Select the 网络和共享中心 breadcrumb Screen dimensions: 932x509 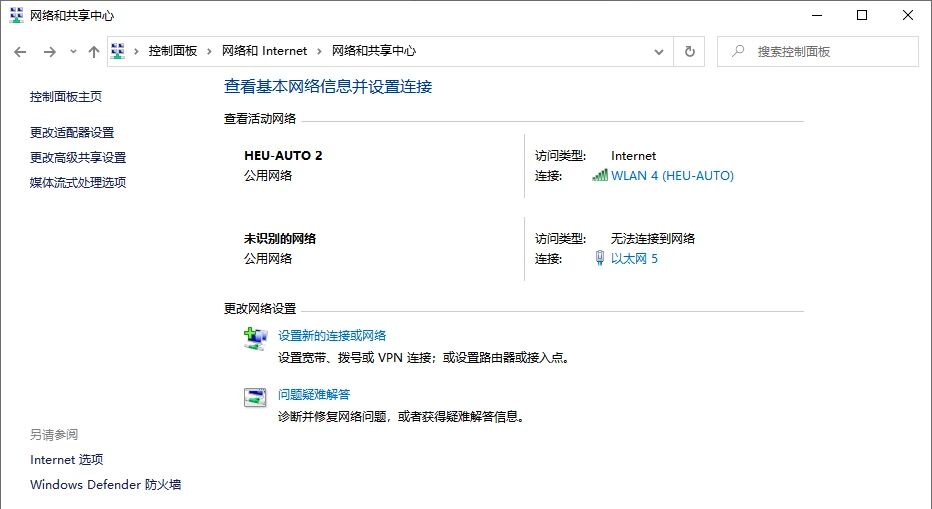tap(374, 51)
